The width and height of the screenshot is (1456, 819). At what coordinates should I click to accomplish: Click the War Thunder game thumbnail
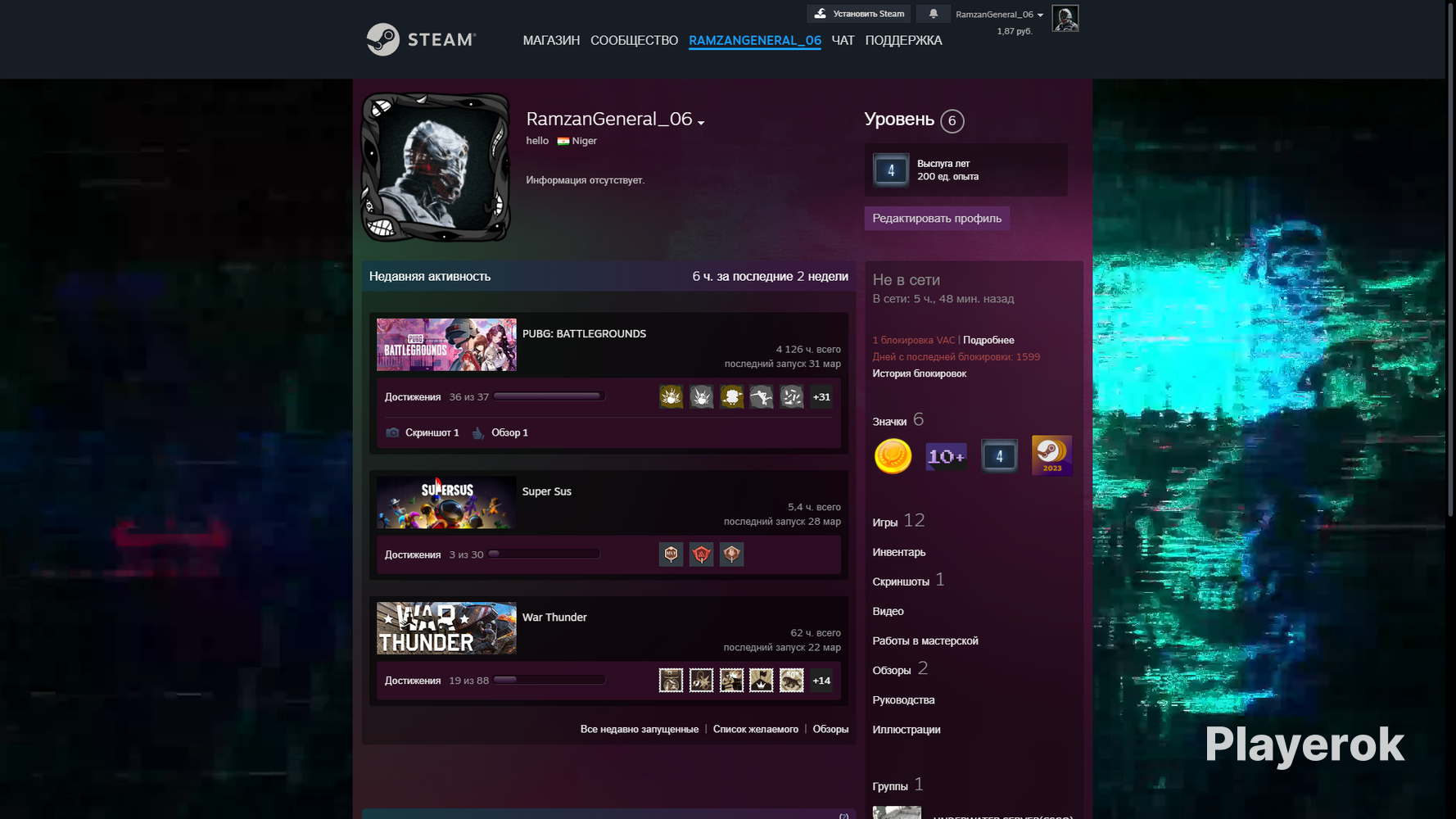pos(446,628)
